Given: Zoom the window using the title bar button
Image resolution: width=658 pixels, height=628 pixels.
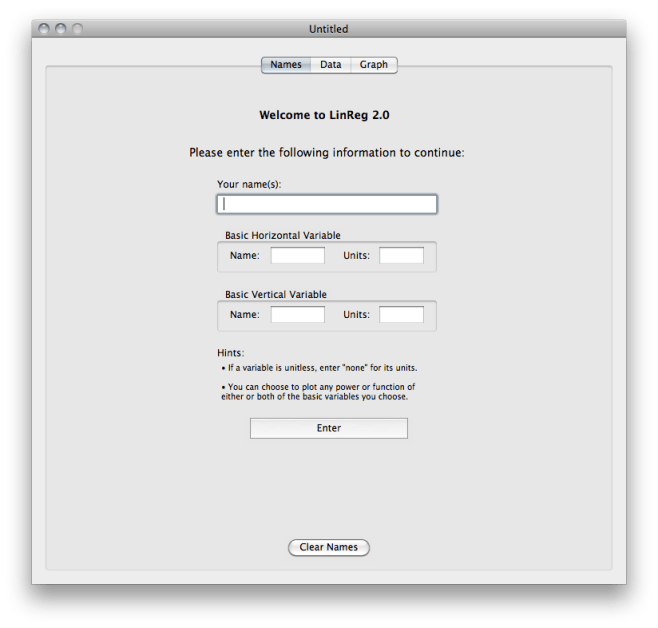Looking at the screenshot, I should tap(77, 30).
